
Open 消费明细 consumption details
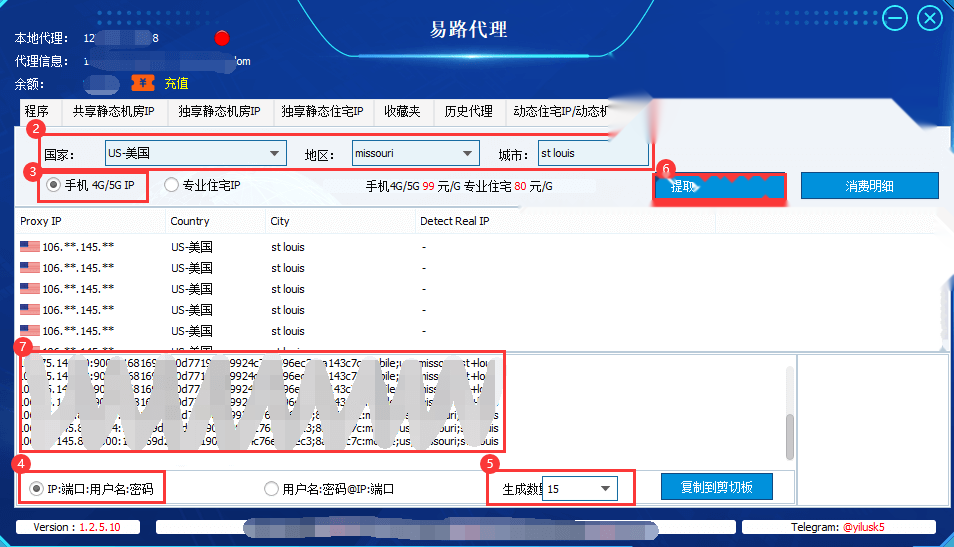click(869, 186)
